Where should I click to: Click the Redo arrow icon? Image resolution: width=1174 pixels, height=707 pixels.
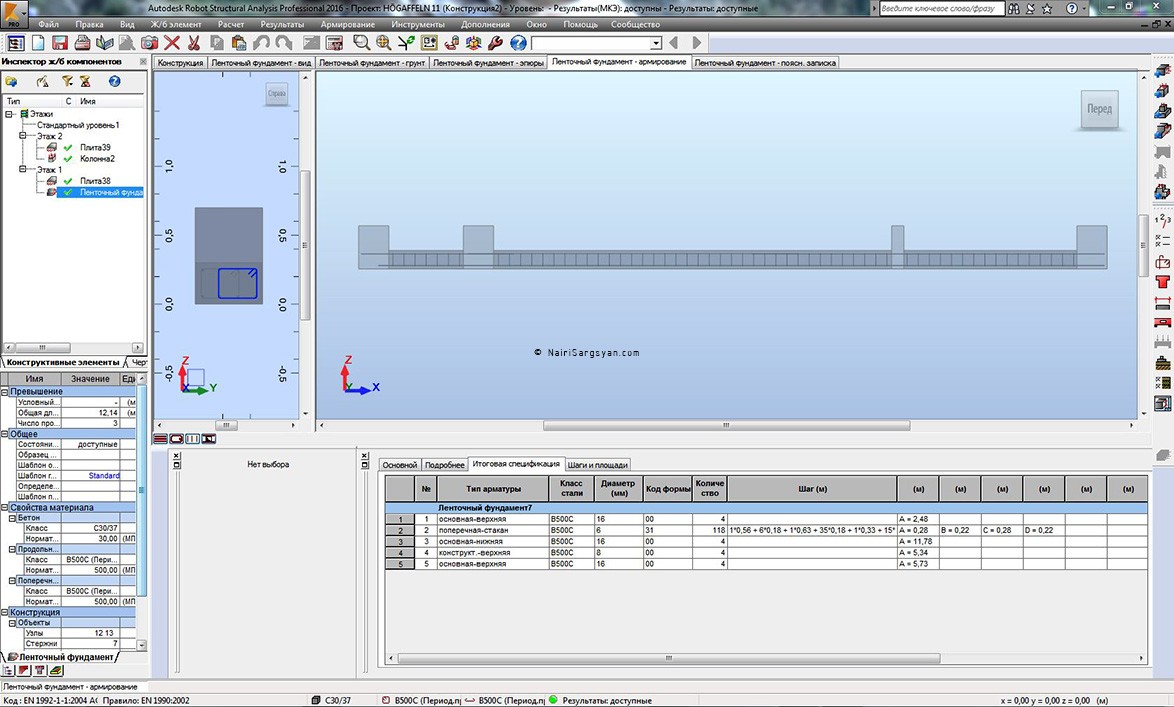tap(284, 43)
